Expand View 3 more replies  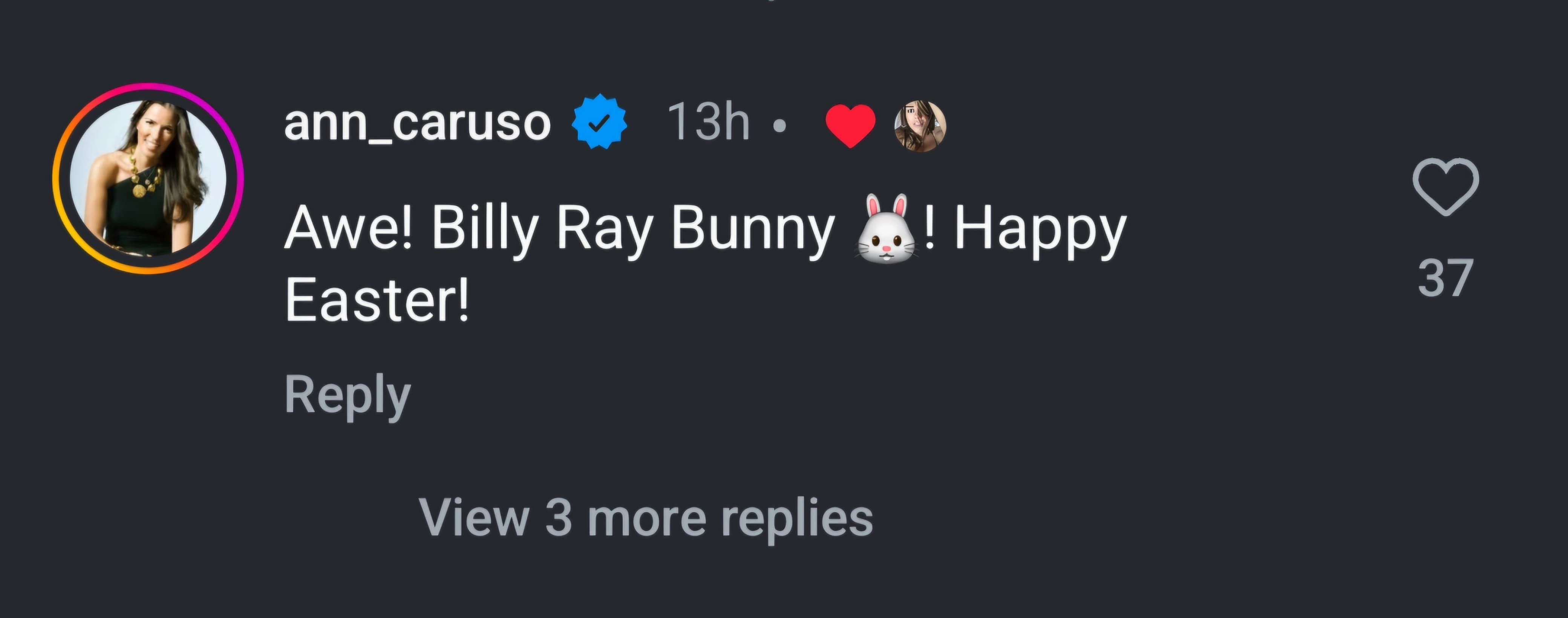coord(645,518)
